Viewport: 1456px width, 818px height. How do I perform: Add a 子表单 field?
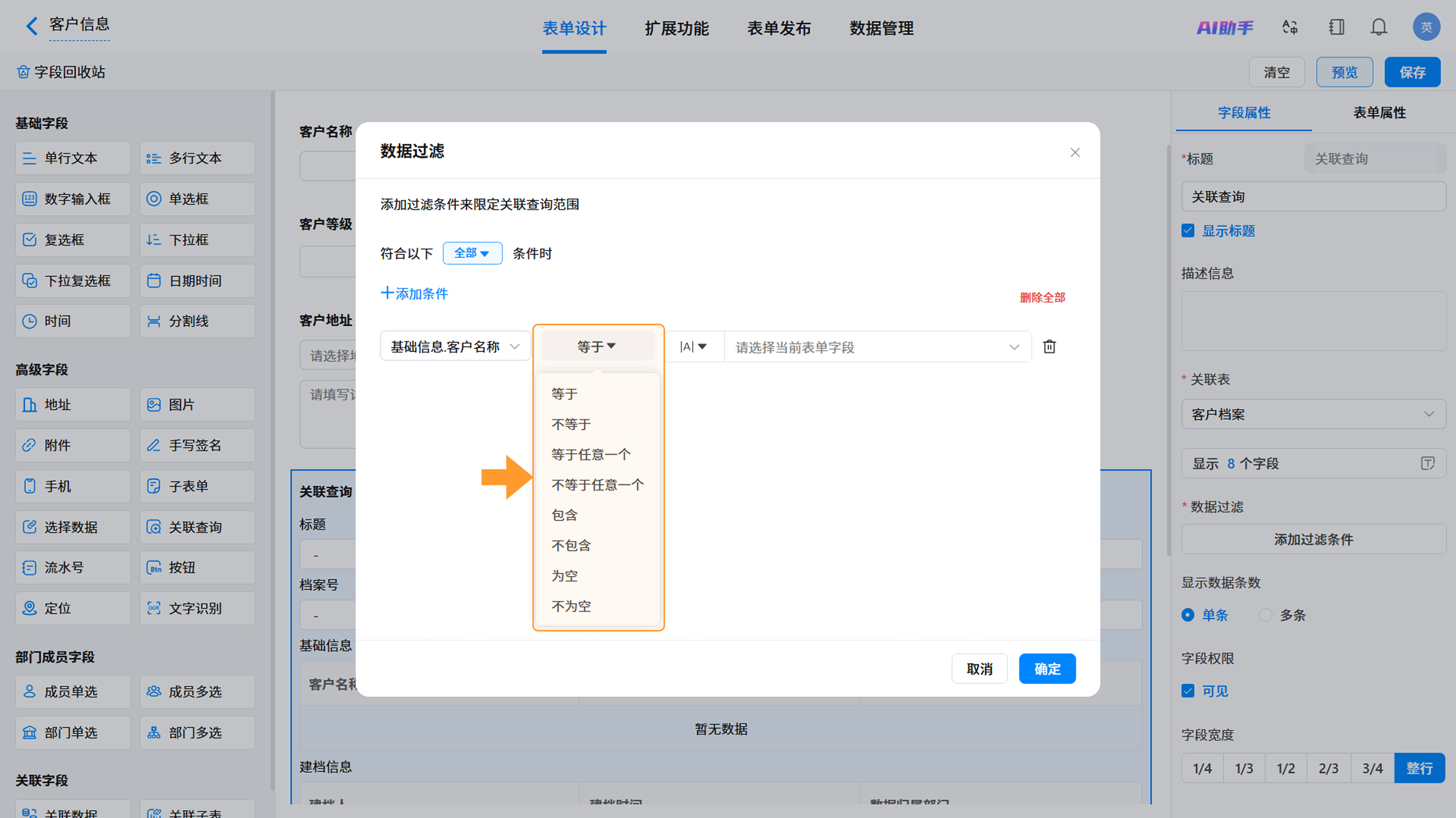(197, 486)
